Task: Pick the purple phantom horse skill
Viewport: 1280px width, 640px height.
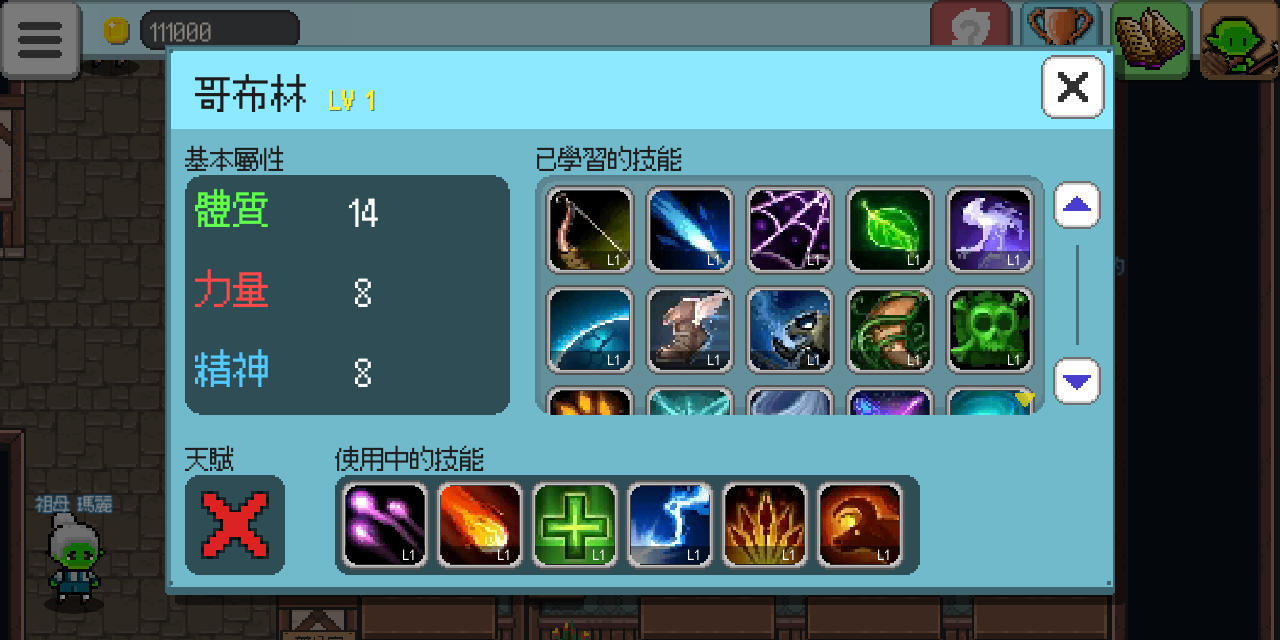Action: pos(990,230)
